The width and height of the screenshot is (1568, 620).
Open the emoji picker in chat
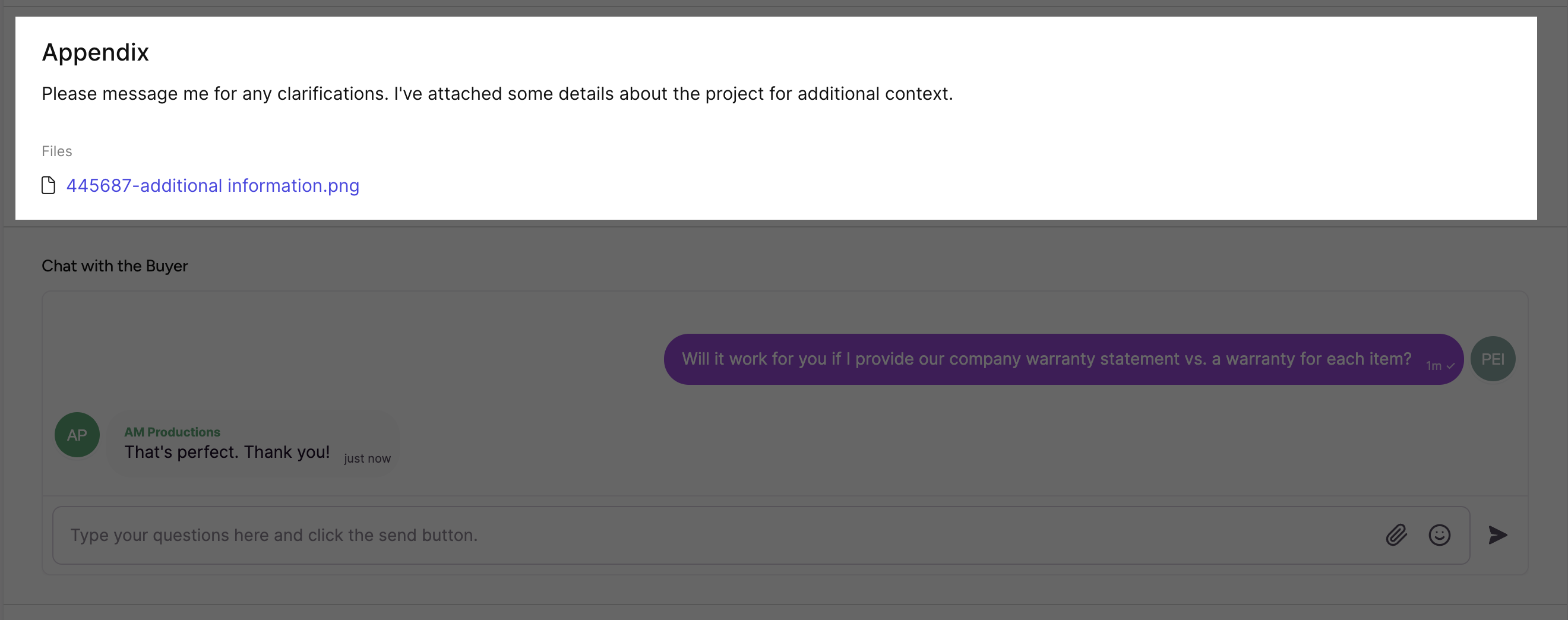pos(1439,535)
